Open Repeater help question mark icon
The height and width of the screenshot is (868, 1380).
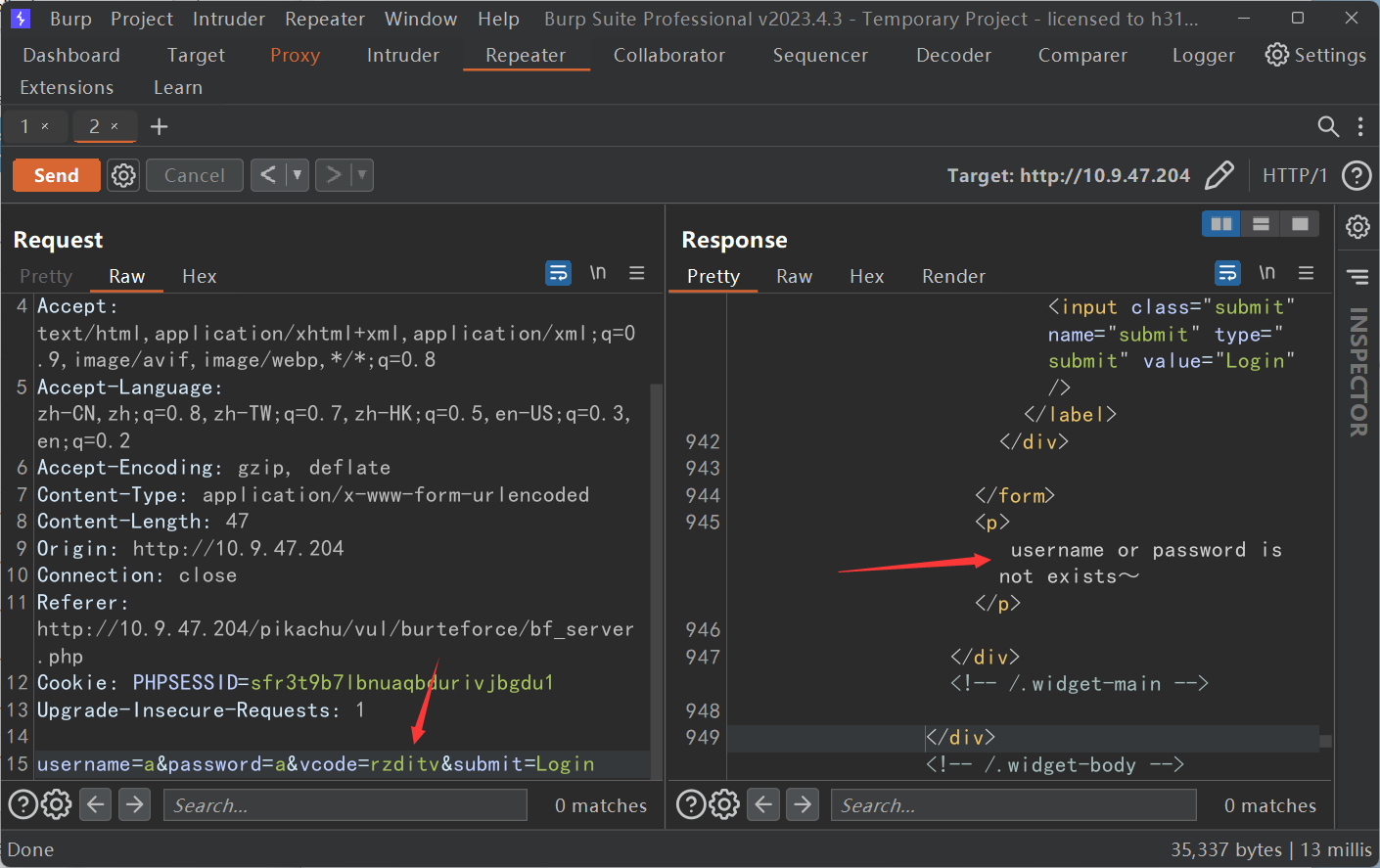(1356, 175)
